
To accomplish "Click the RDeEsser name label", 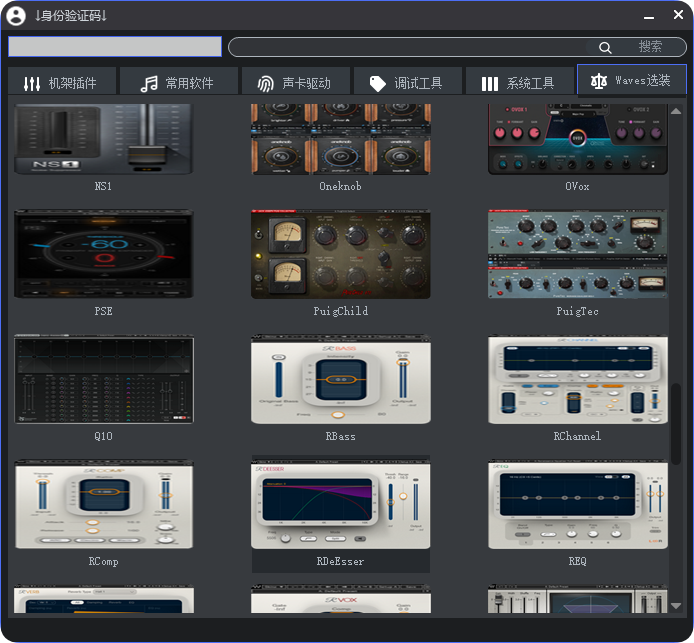I will click(340, 562).
